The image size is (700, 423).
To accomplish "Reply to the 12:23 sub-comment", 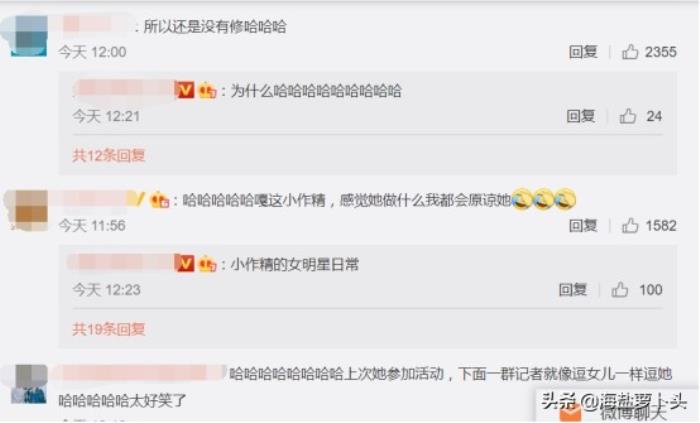I will coord(573,290).
